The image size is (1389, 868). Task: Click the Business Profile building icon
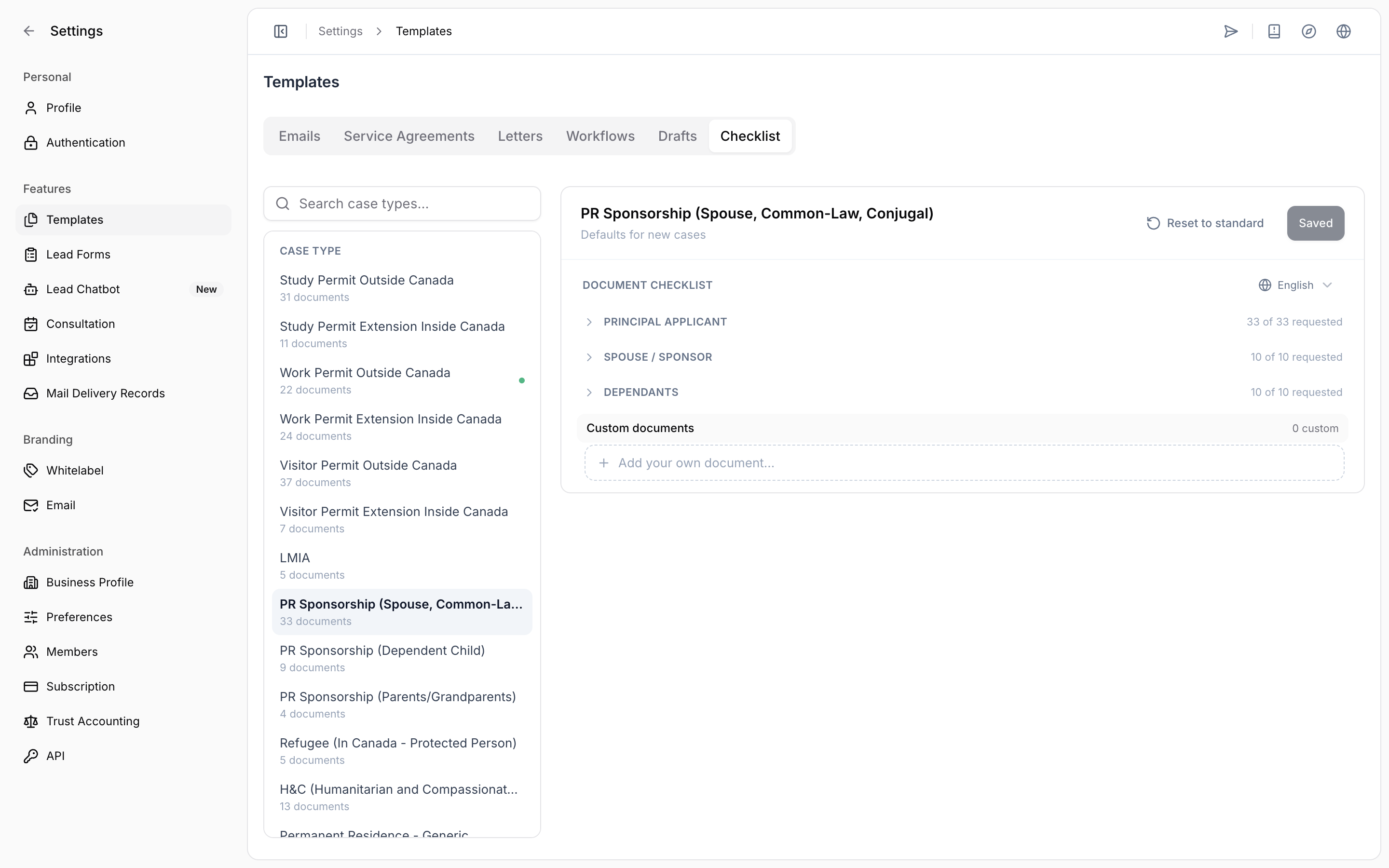31,582
